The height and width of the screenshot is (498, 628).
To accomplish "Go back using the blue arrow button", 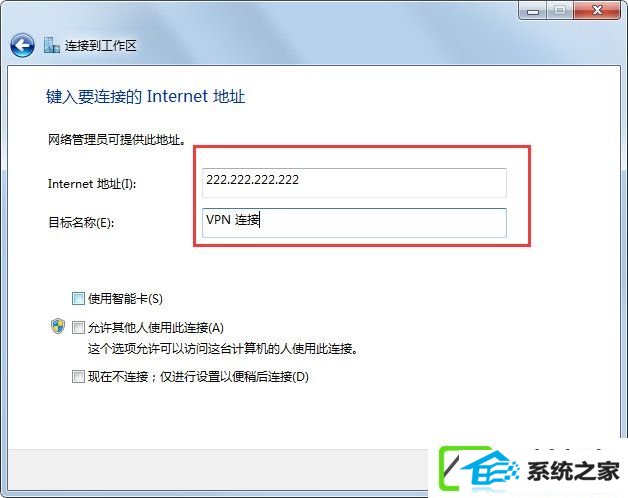I will click(22, 45).
